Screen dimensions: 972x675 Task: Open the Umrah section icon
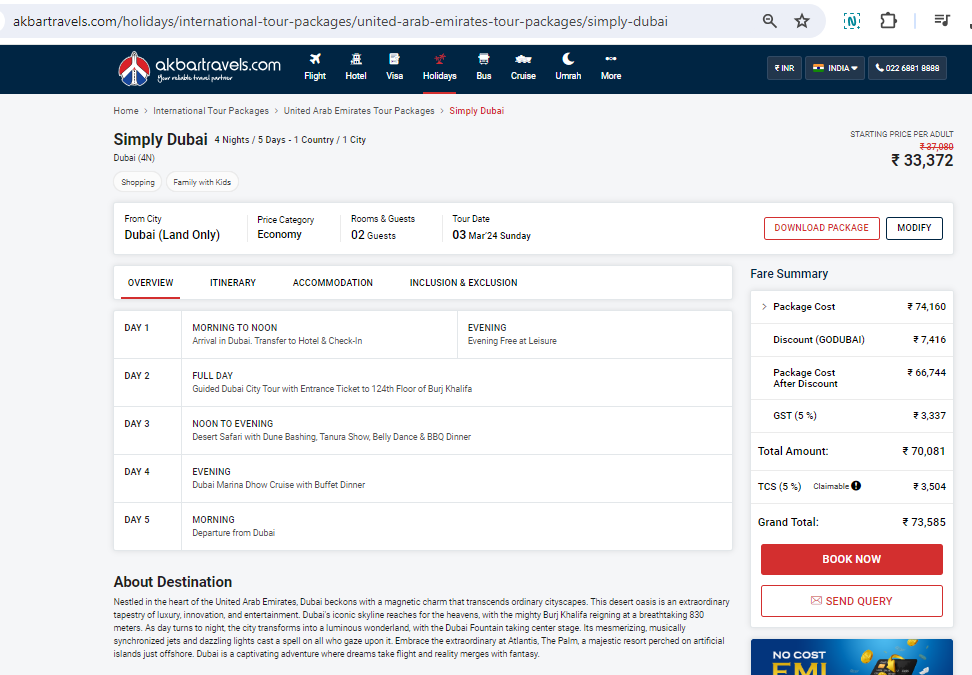click(x=568, y=59)
